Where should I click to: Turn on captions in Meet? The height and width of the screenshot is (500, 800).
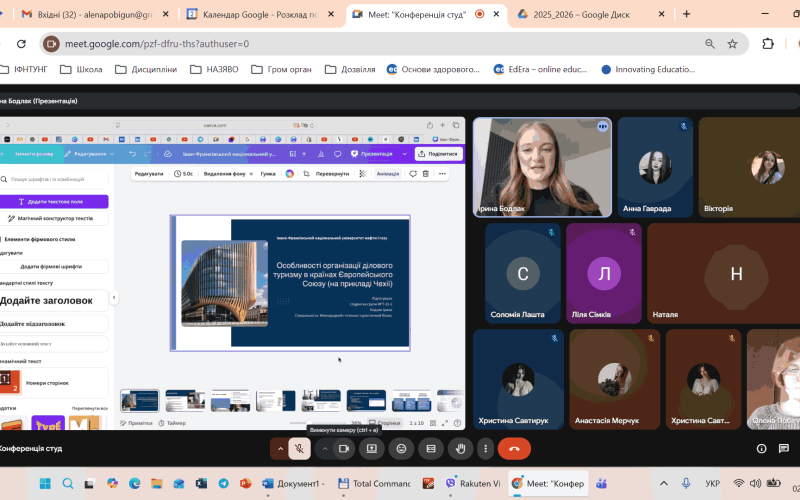coord(430,449)
